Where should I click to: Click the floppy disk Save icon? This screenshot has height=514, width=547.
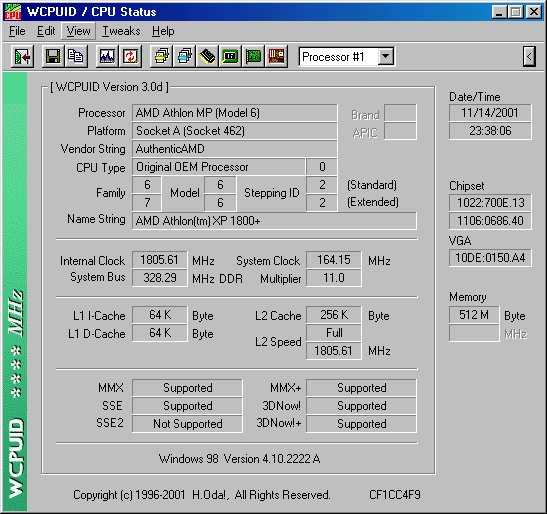point(53,56)
